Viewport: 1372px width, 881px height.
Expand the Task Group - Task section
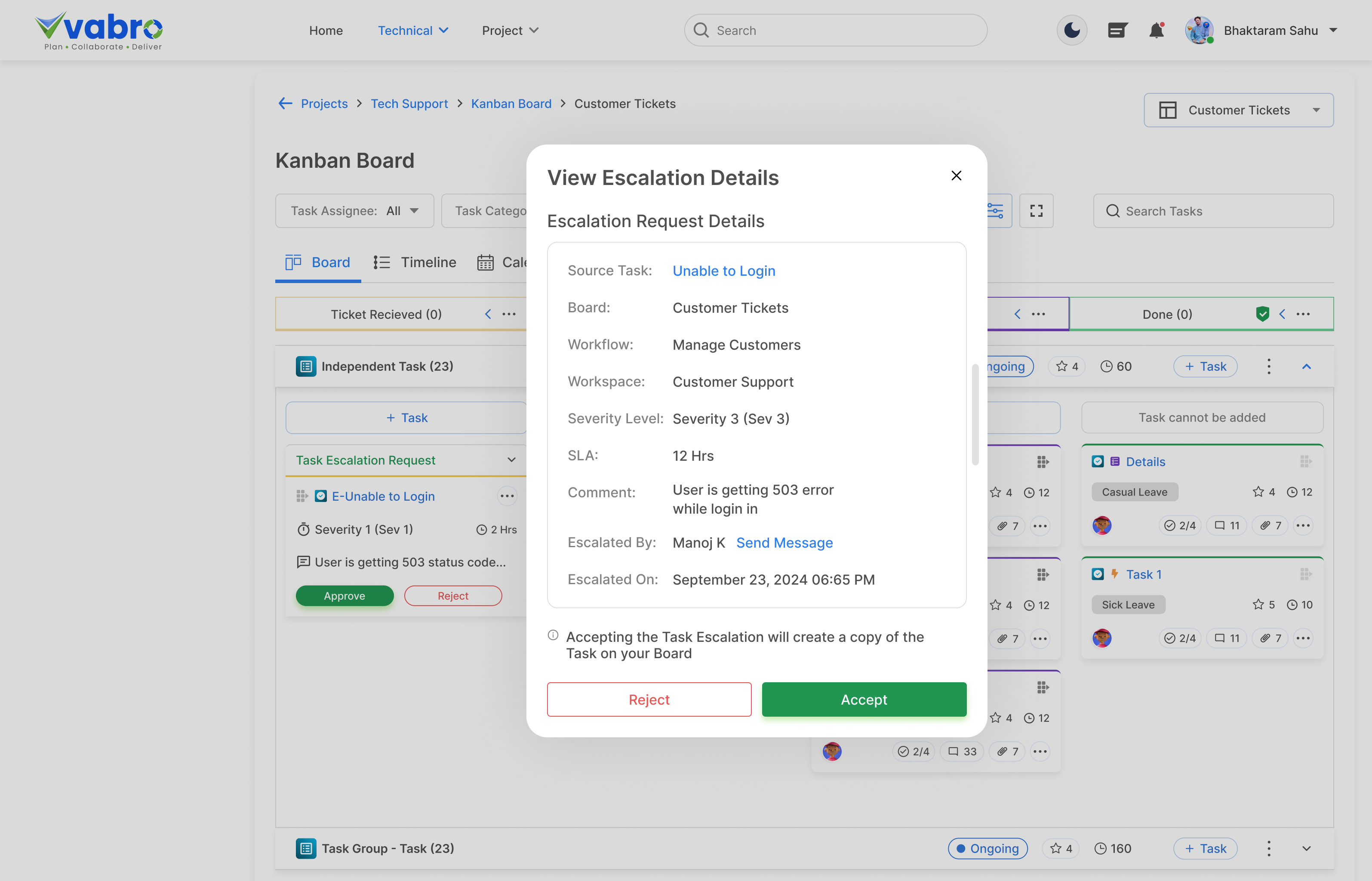1306,848
